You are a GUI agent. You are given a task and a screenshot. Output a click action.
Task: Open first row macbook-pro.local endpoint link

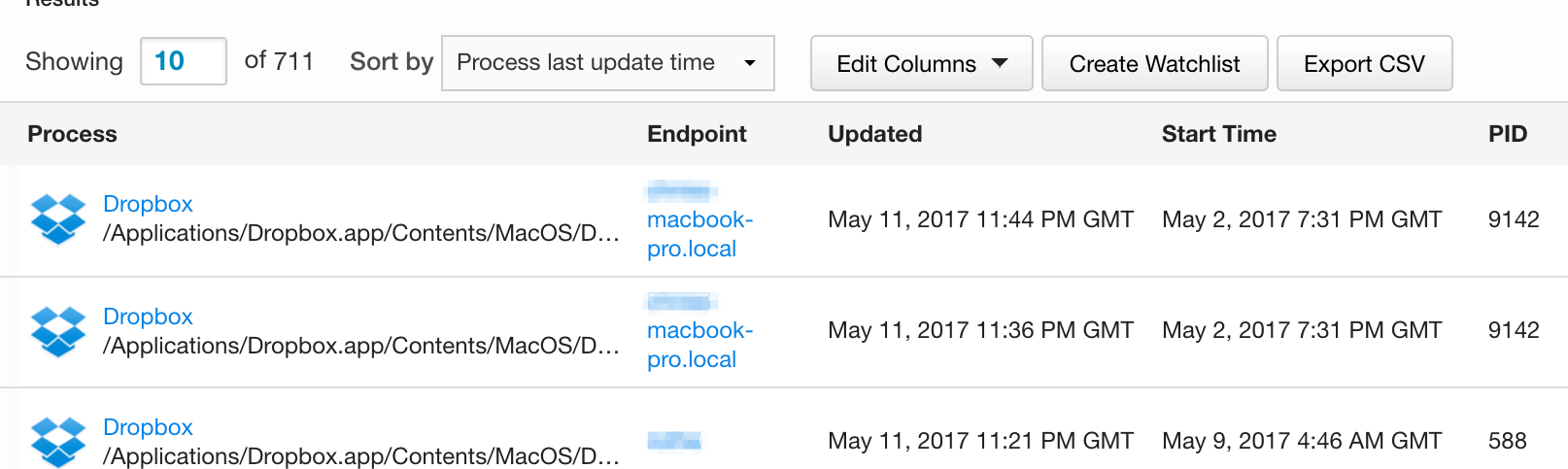(x=699, y=234)
